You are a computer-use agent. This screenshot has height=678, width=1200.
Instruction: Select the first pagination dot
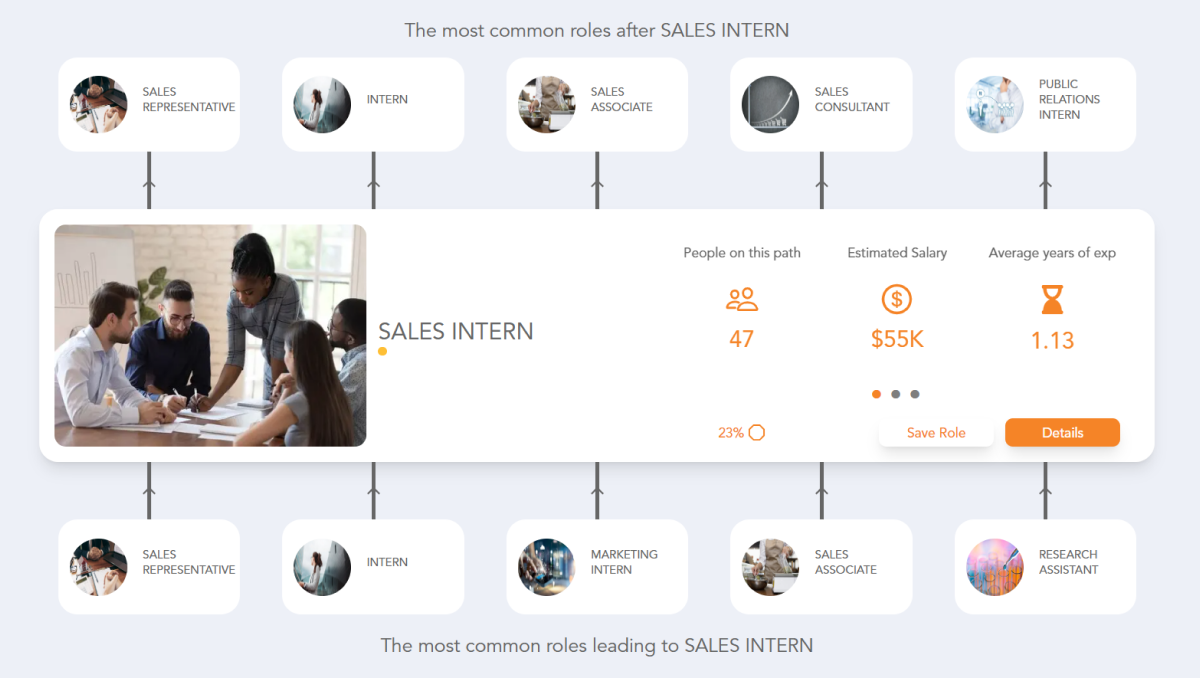(x=876, y=394)
